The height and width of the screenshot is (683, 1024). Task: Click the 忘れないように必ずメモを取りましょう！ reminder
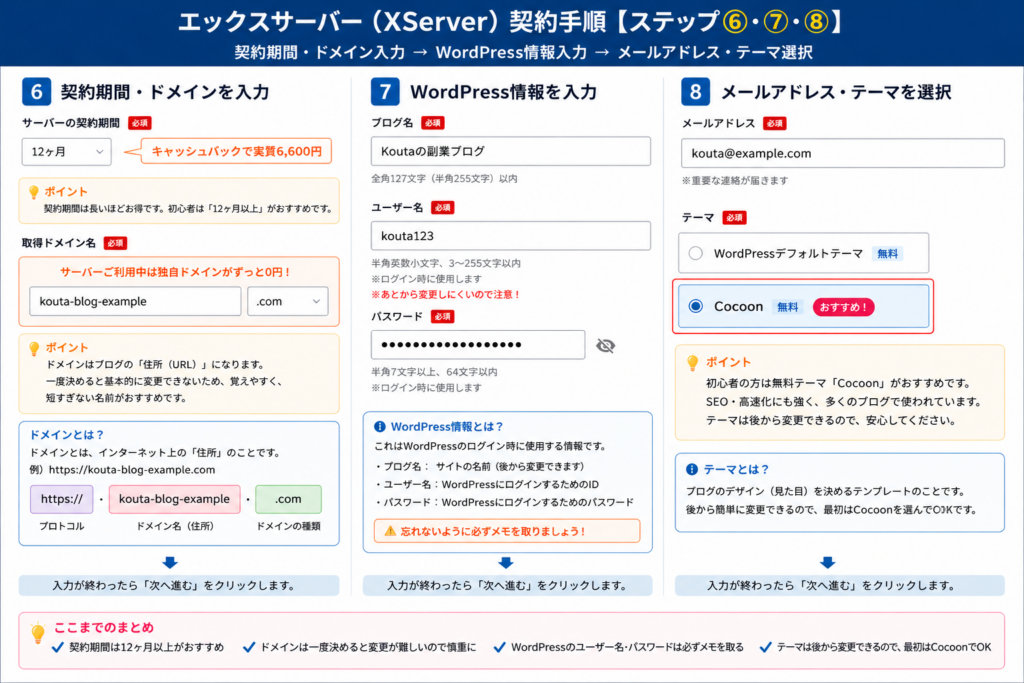[x=507, y=531]
